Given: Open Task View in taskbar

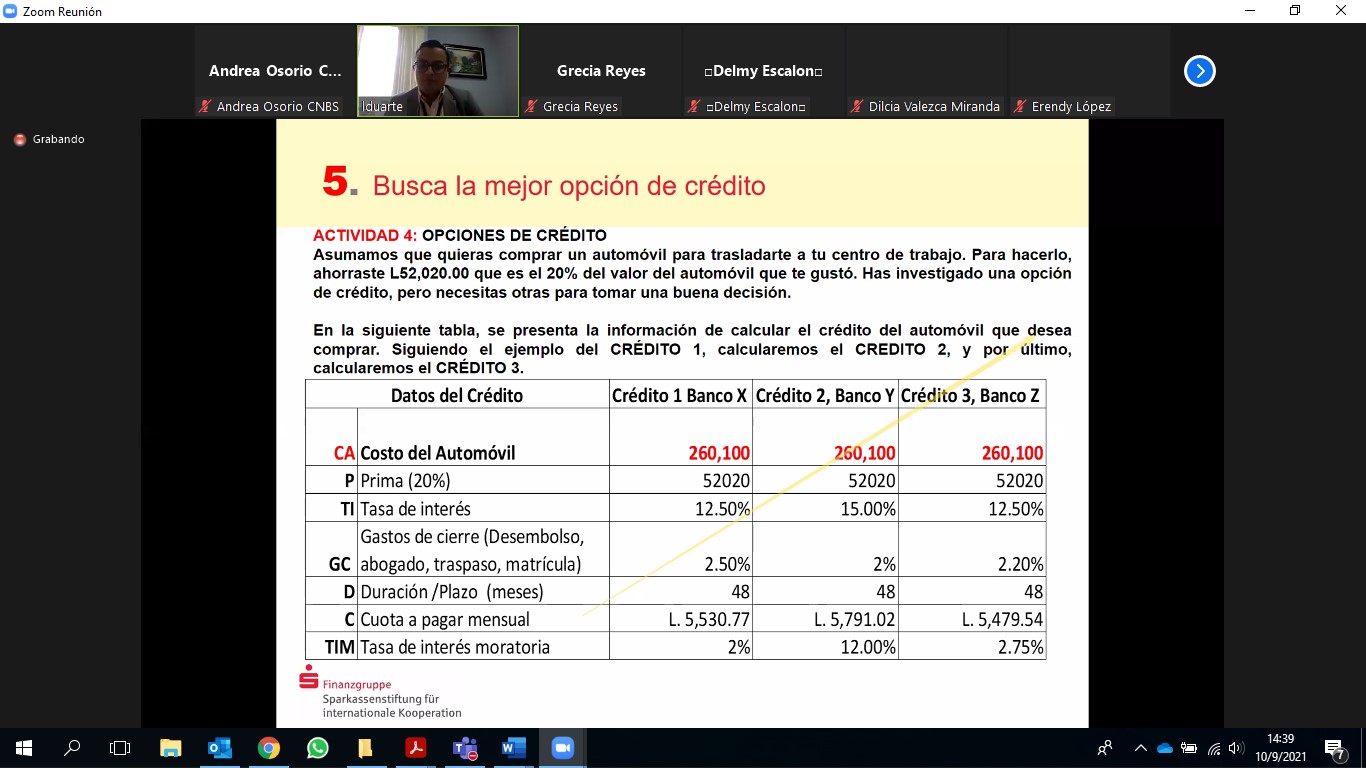Looking at the screenshot, I should pos(120,748).
